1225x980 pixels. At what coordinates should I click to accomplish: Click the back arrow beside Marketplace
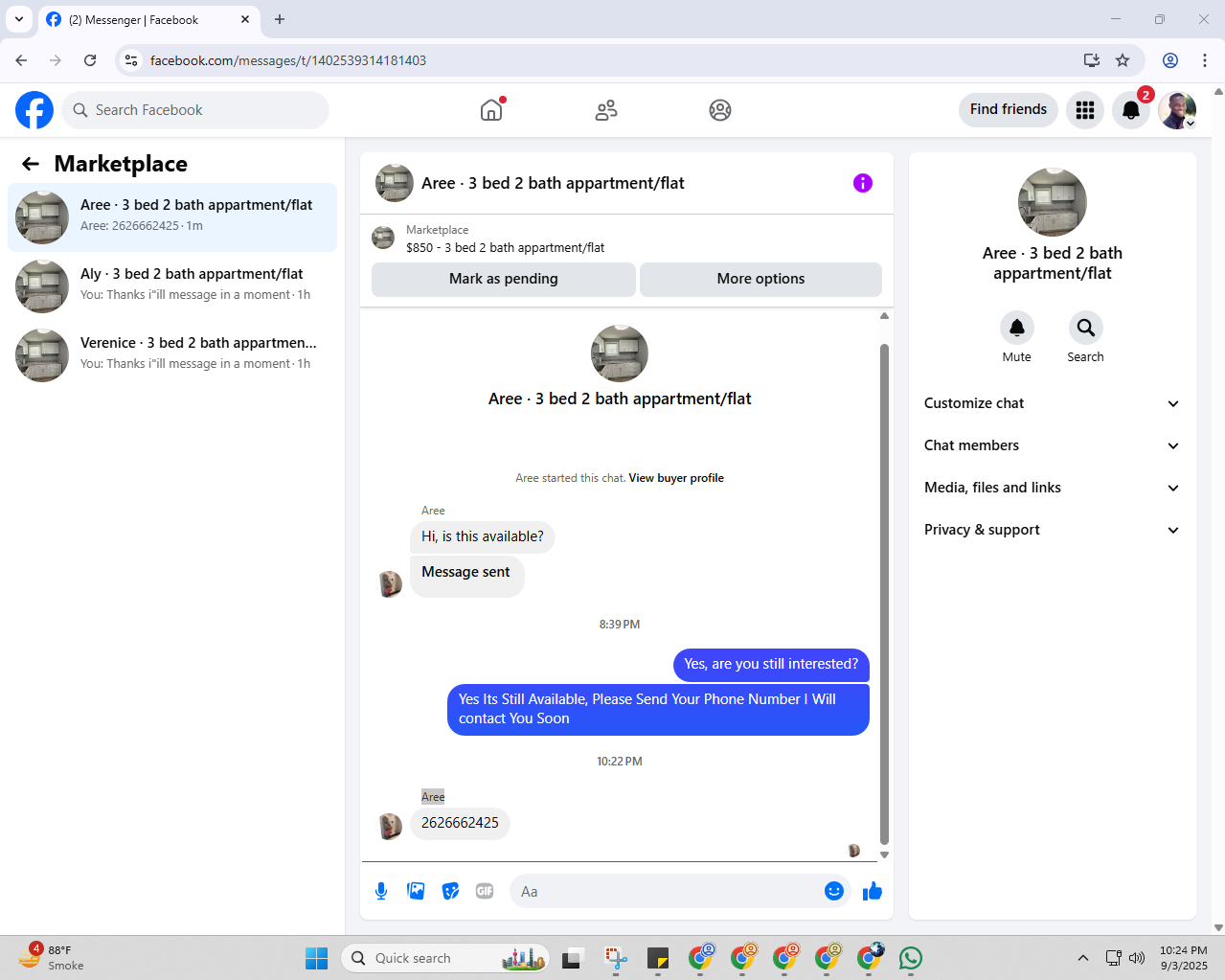pos(31,164)
